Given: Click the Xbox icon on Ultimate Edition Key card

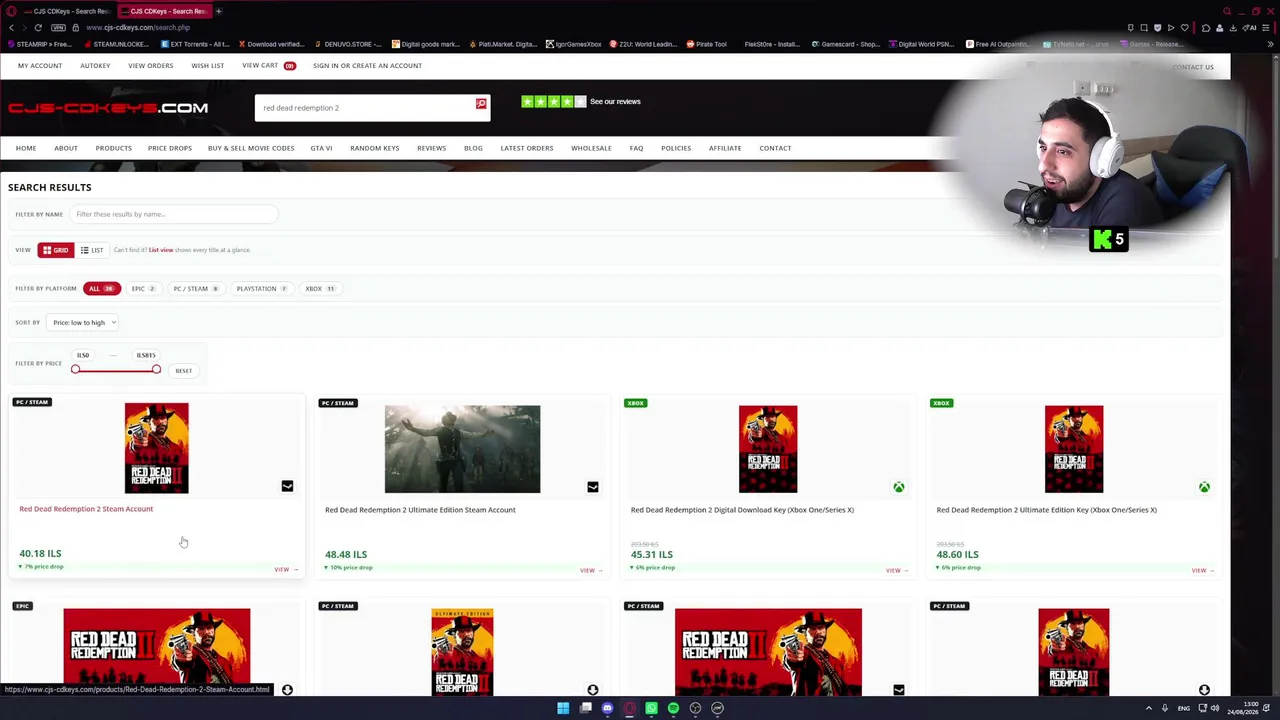Looking at the screenshot, I should pyautogui.click(x=1204, y=487).
